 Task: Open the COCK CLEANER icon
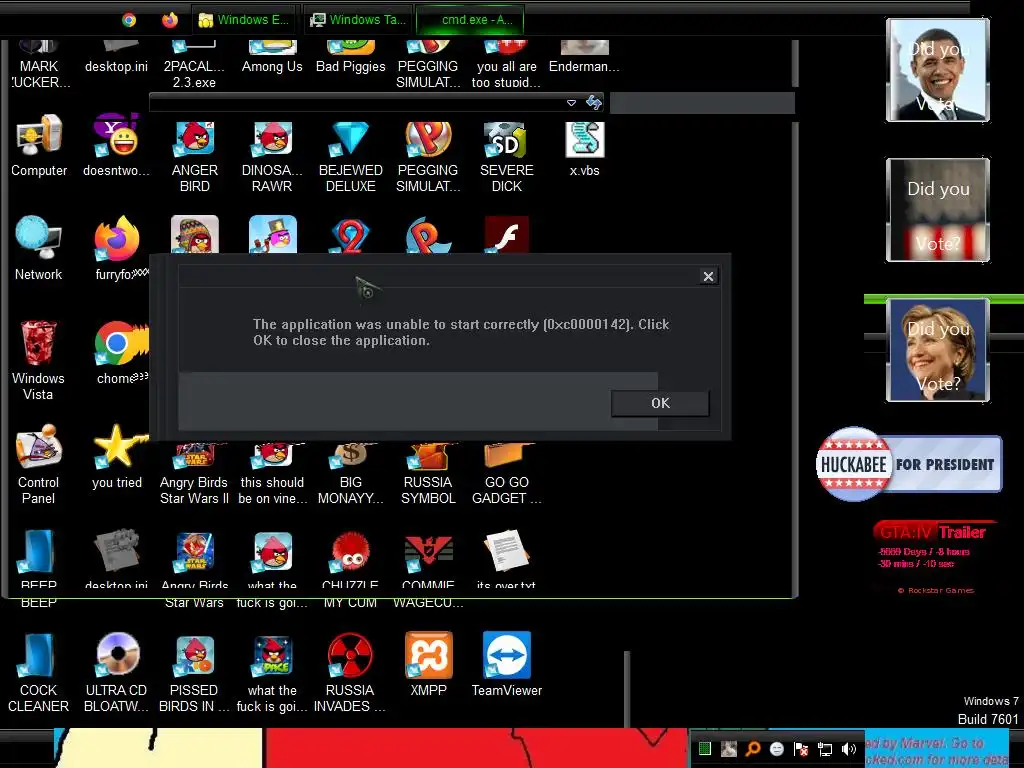pos(39,673)
